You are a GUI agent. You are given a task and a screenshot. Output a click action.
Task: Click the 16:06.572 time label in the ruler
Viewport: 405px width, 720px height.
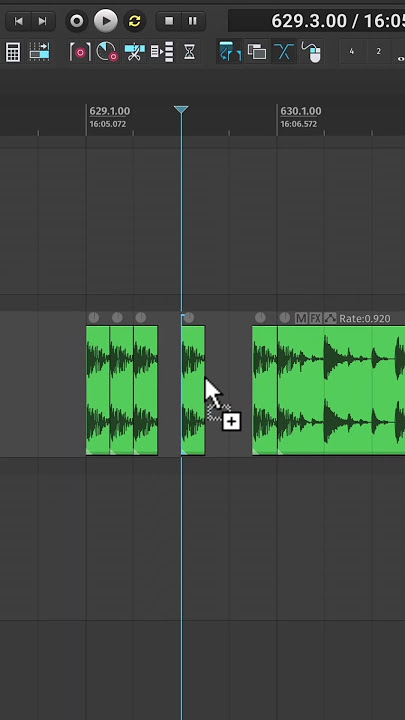[298, 124]
